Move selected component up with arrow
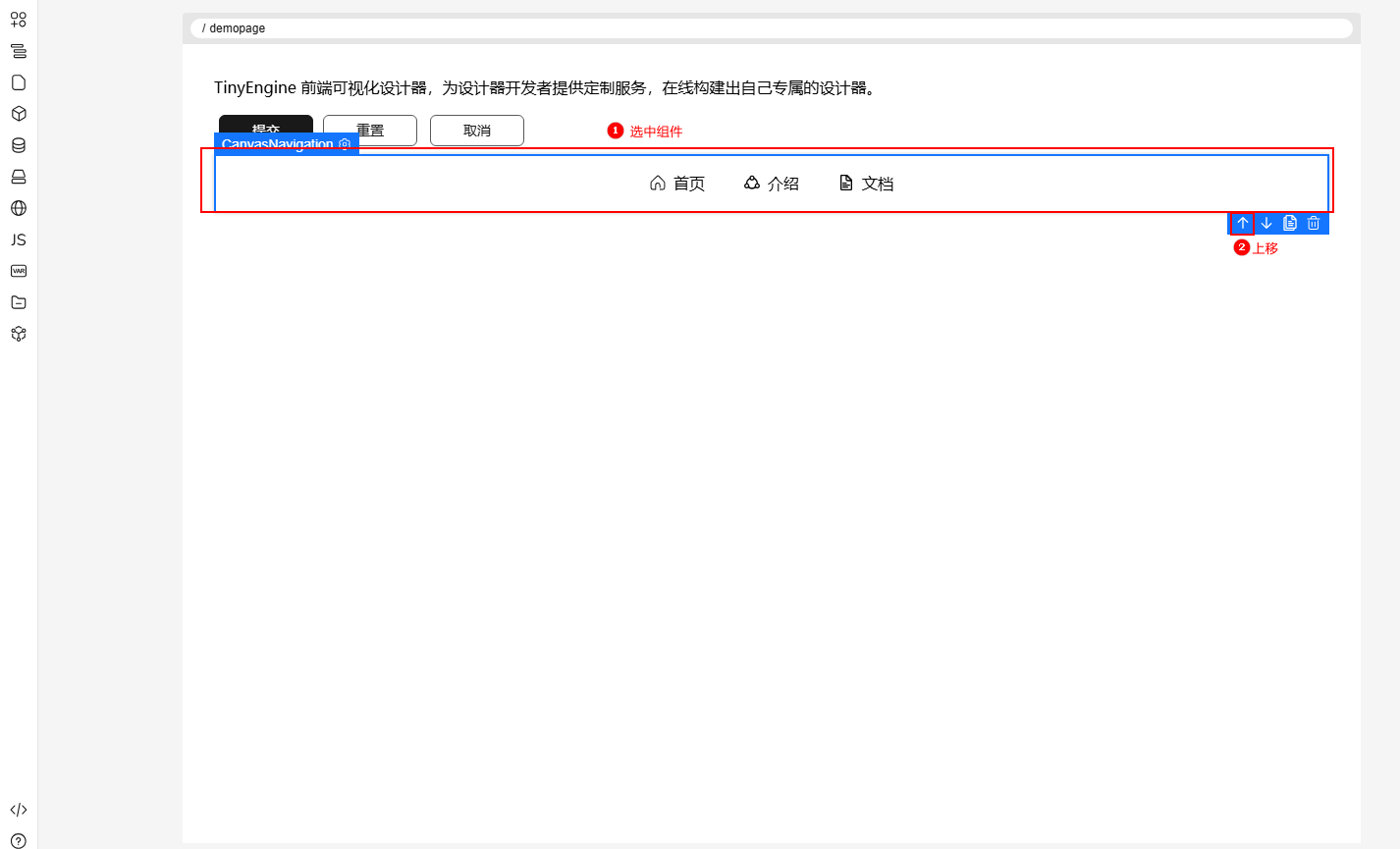Viewport: 1400px width, 849px height. tap(1243, 223)
